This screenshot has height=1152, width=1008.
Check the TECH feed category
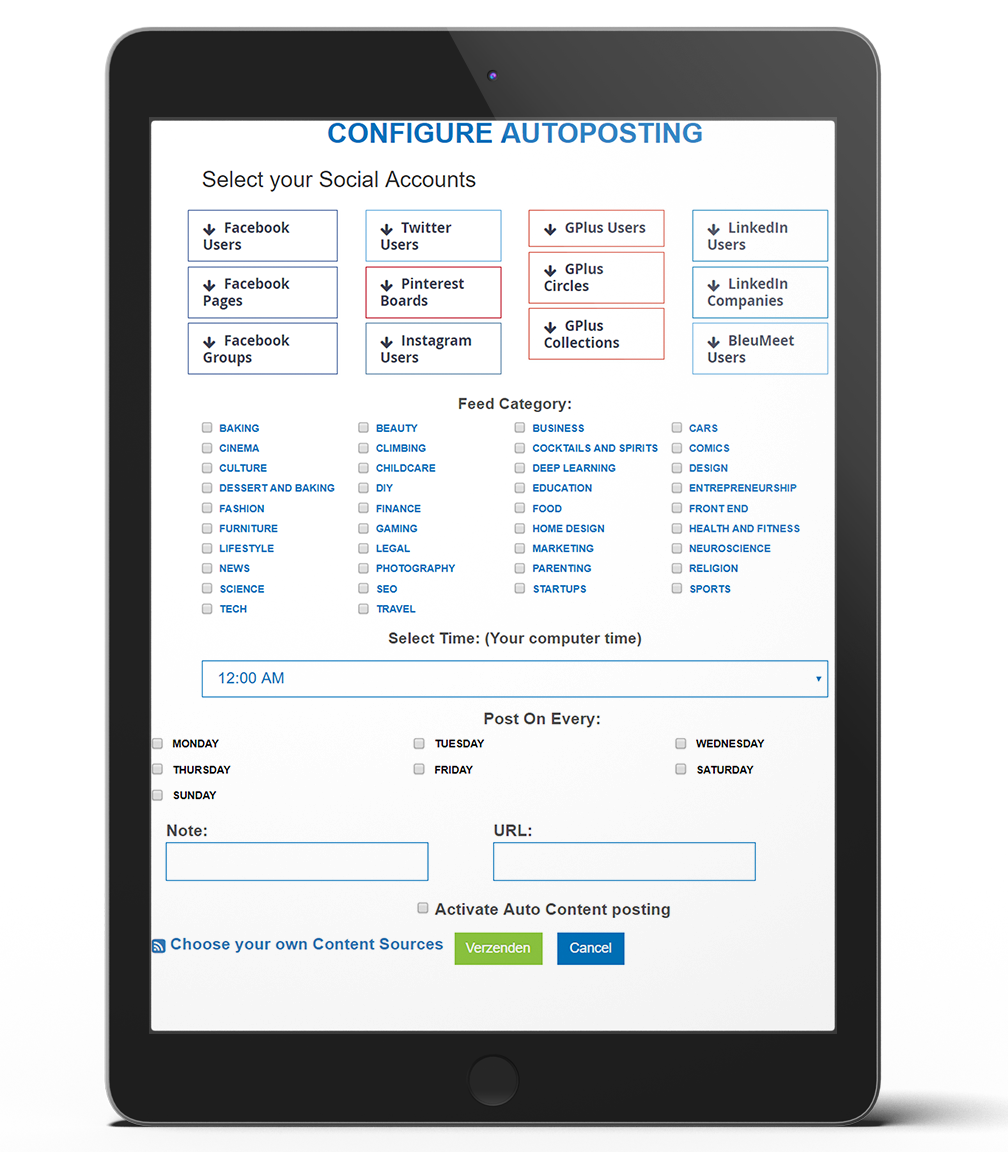click(207, 608)
